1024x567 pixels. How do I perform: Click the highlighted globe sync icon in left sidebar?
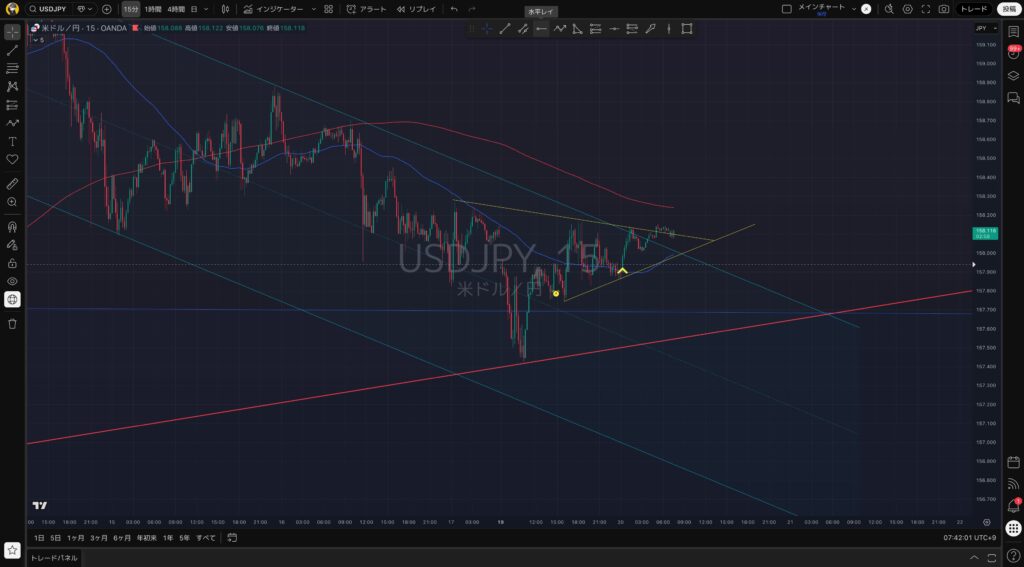(x=12, y=300)
